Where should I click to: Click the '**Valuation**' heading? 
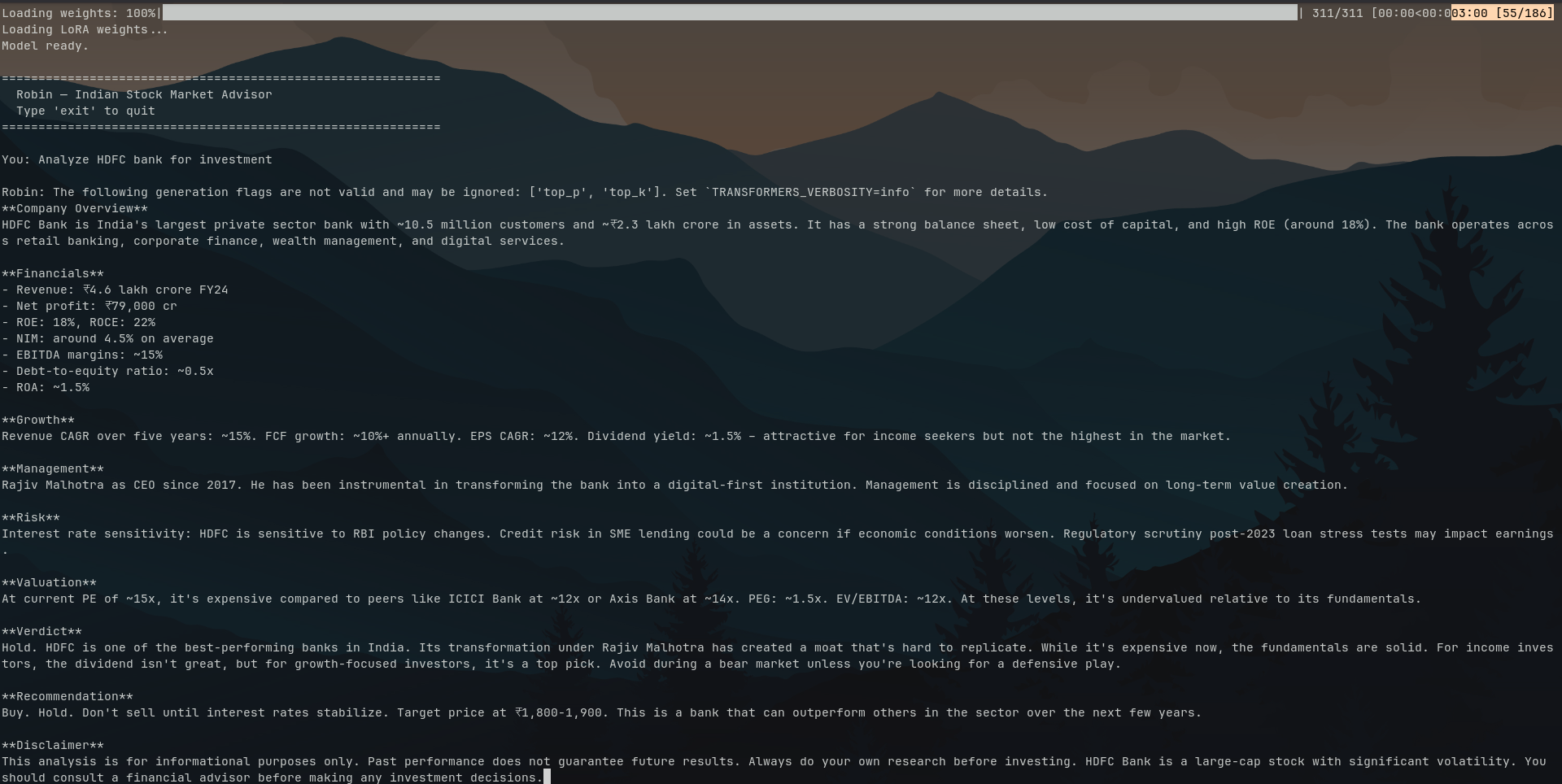click(x=49, y=582)
